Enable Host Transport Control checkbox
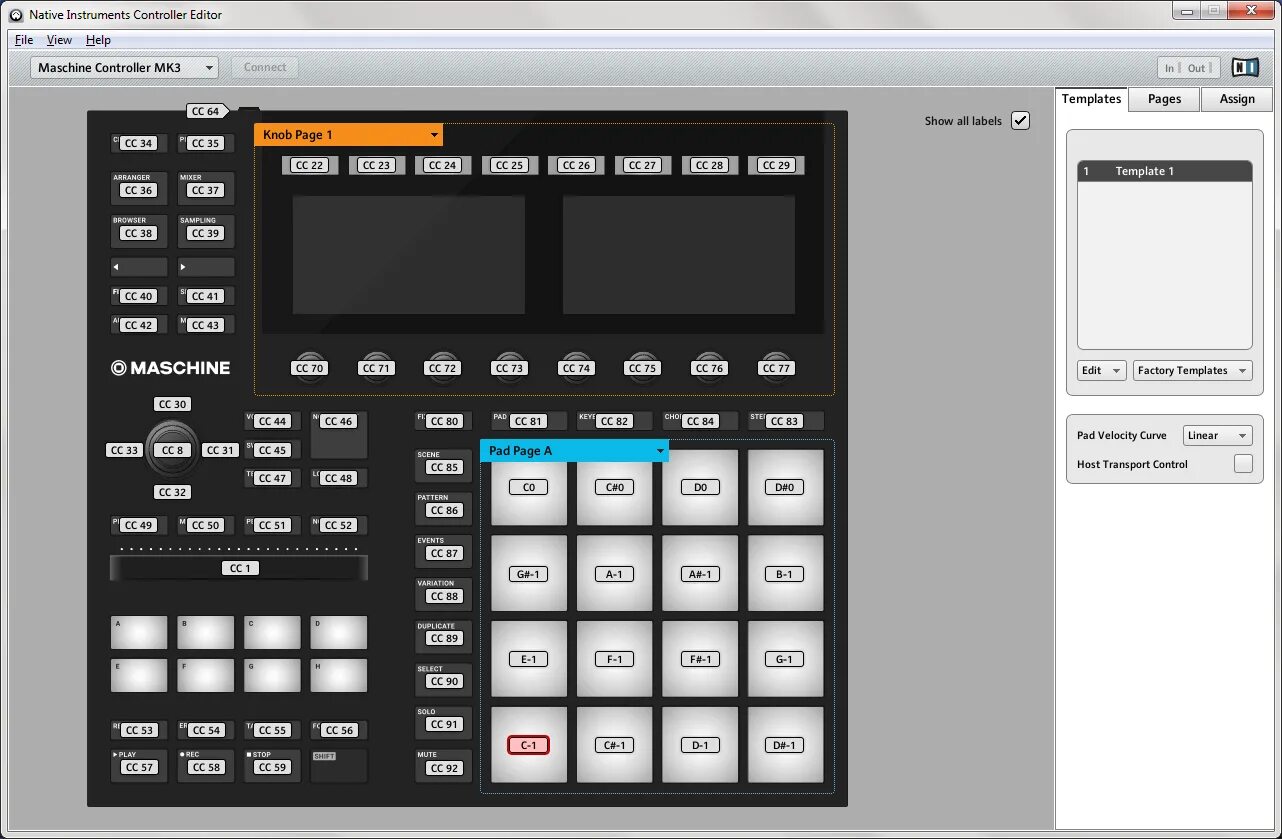Screen dimensions: 1282x839 (x=1243, y=464)
